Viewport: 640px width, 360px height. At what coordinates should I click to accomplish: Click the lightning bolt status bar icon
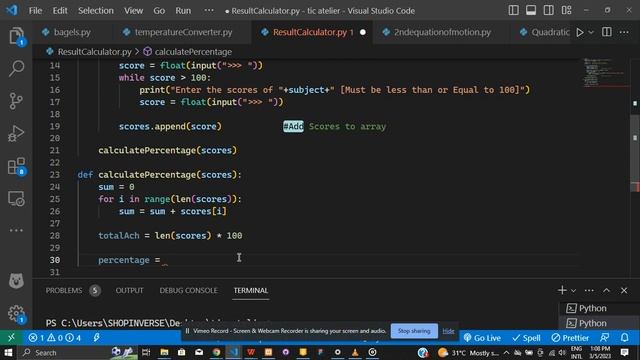pyautogui.click(x=96, y=338)
